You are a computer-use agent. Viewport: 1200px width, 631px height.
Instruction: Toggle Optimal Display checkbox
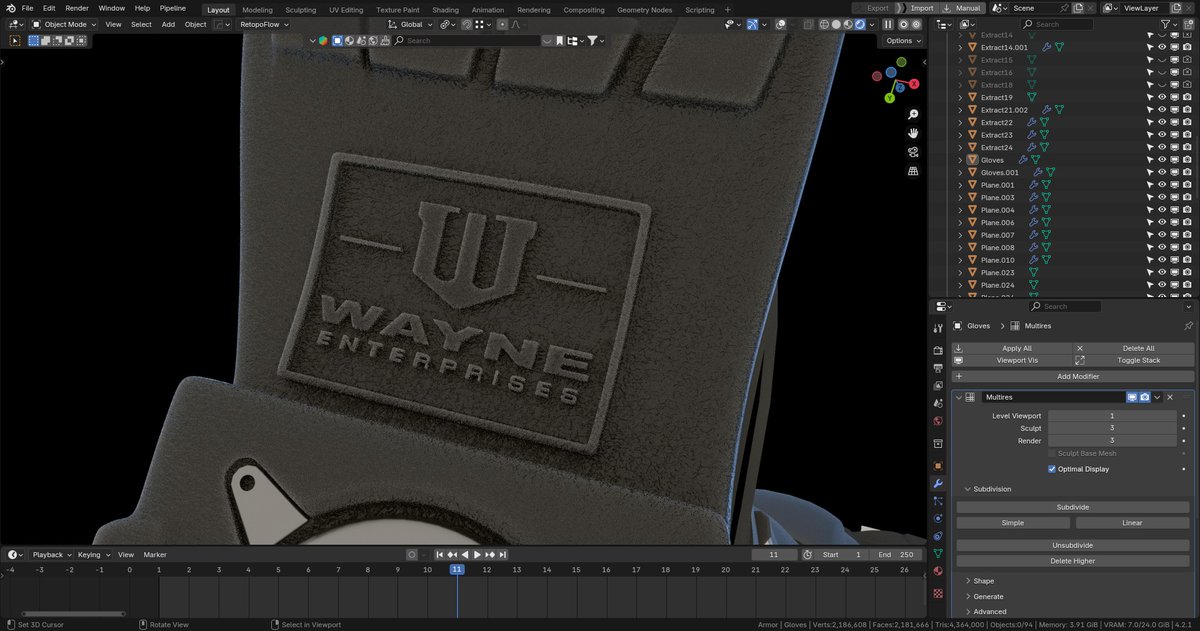pos(1052,469)
